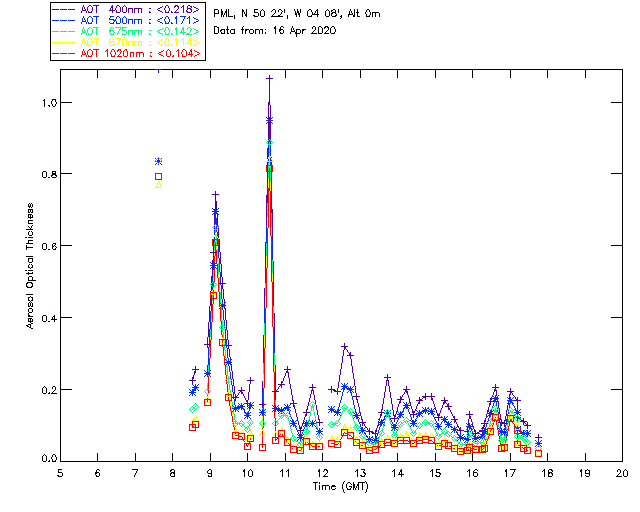Click the x-axis tick label 14
Image resolution: width=640 pixels, height=512 pixels.
pyautogui.click(x=398, y=473)
